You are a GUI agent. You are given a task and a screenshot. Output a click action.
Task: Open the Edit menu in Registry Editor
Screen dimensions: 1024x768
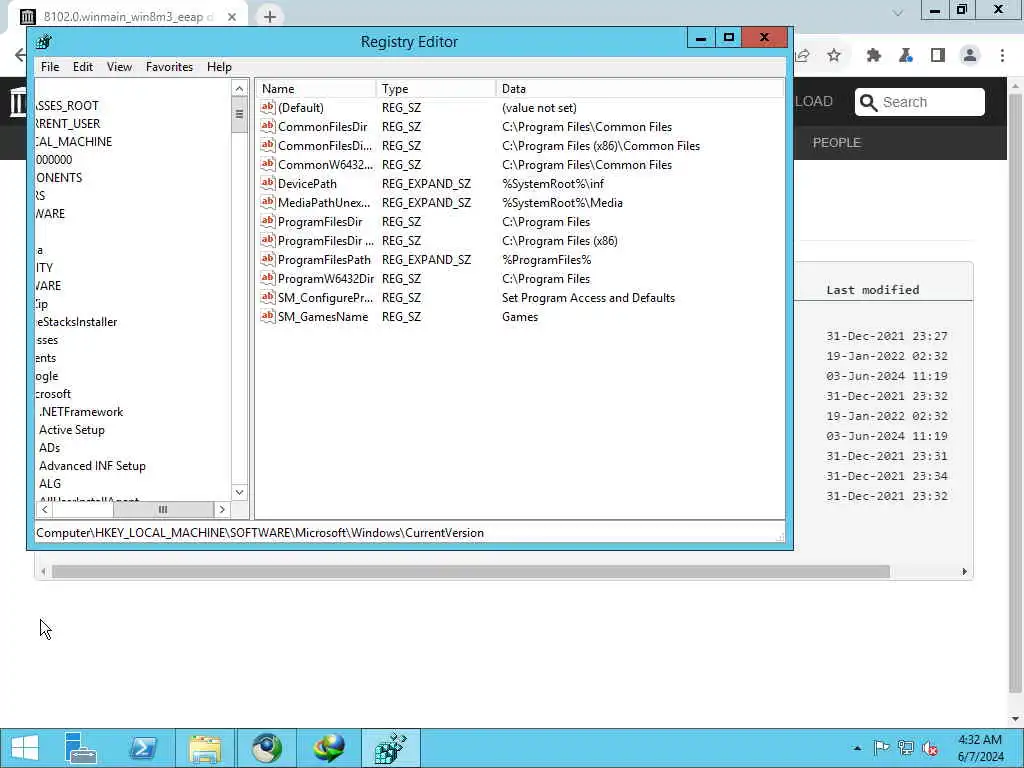82,67
